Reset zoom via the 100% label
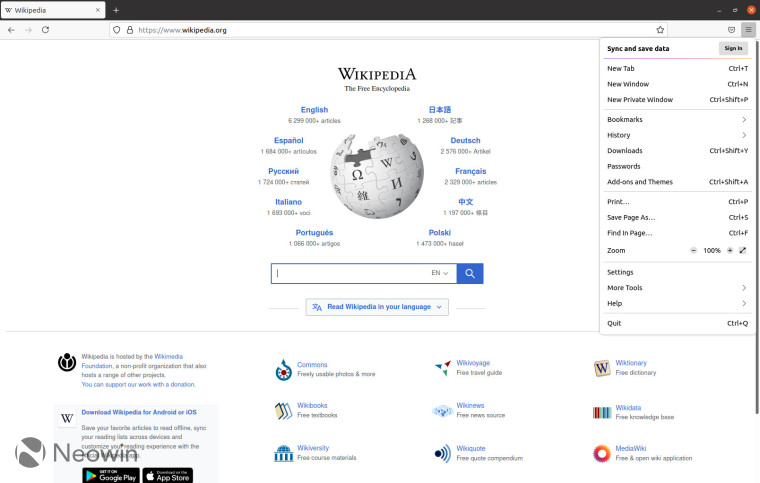The height and width of the screenshot is (483, 760). pyautogui.click(x=712, y=250)
